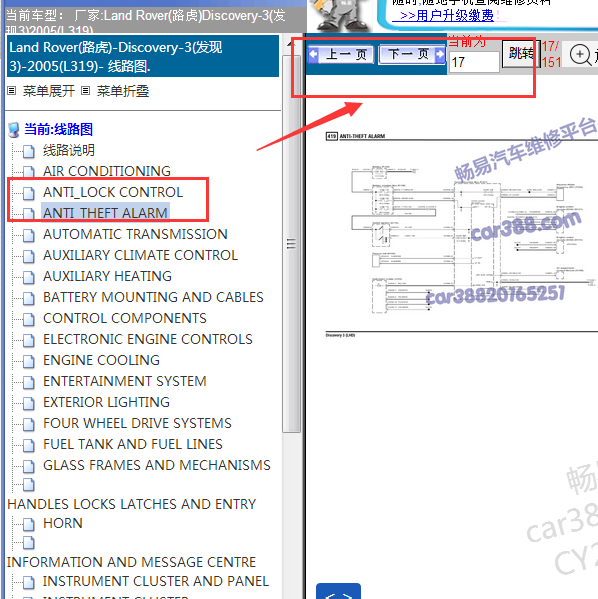598x599 pixels.
Task: Click page icon beside ENGINE COOLING
Action: [29, 361]
